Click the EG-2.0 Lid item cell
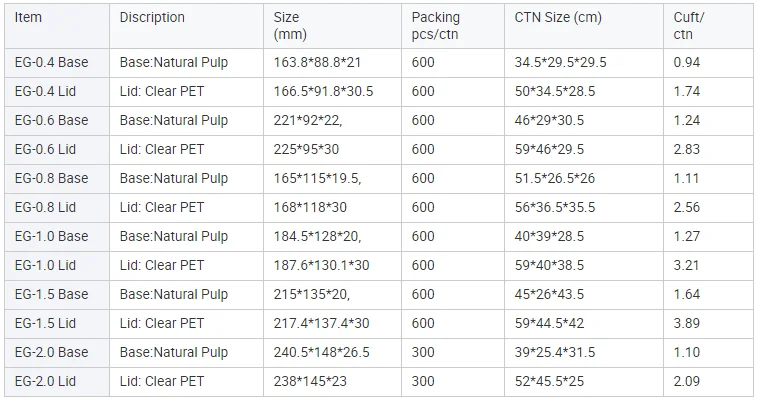This screenshot has height=401, width=759. pos(45,381)
